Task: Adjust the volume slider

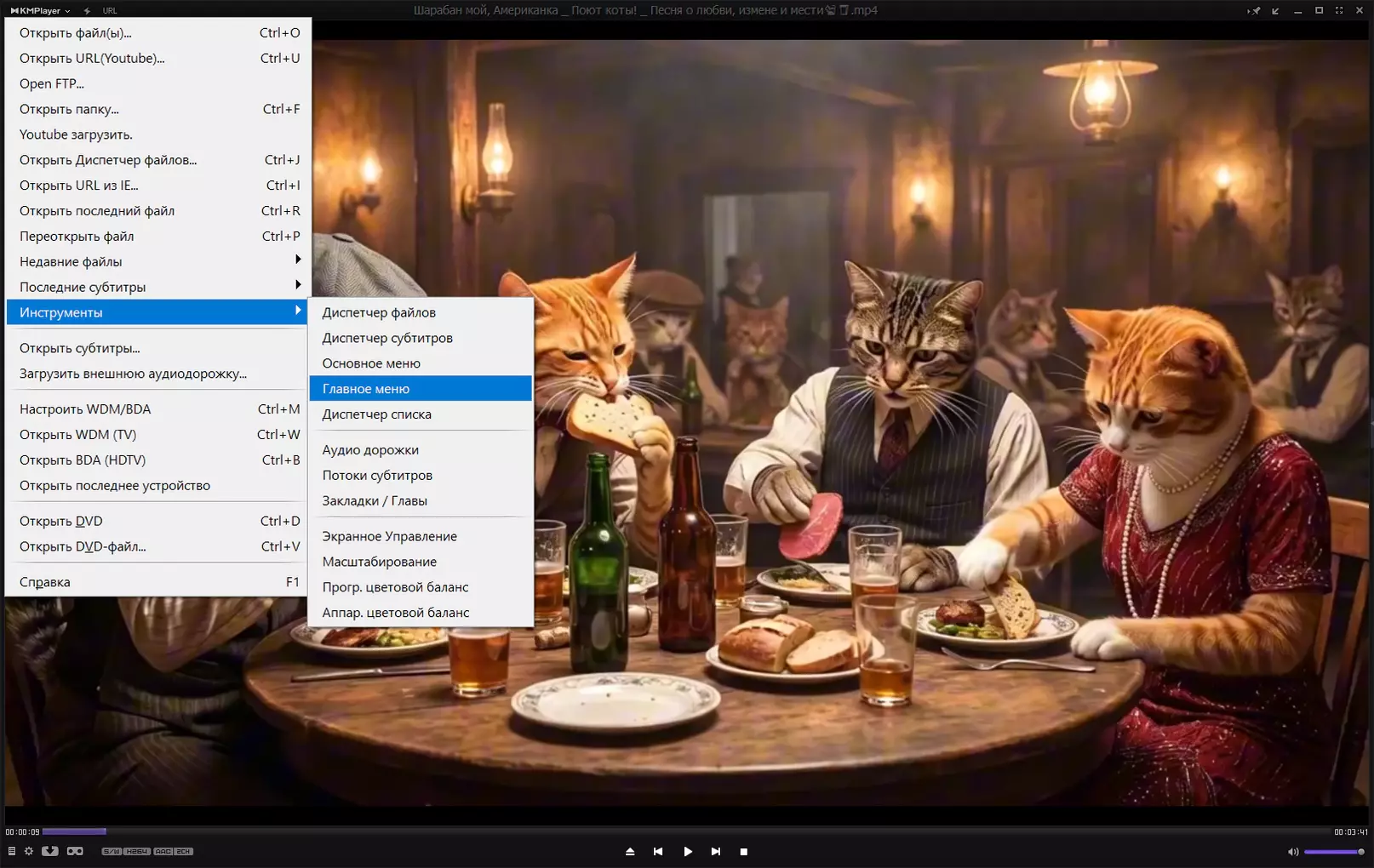Action: pos(1334,852)
